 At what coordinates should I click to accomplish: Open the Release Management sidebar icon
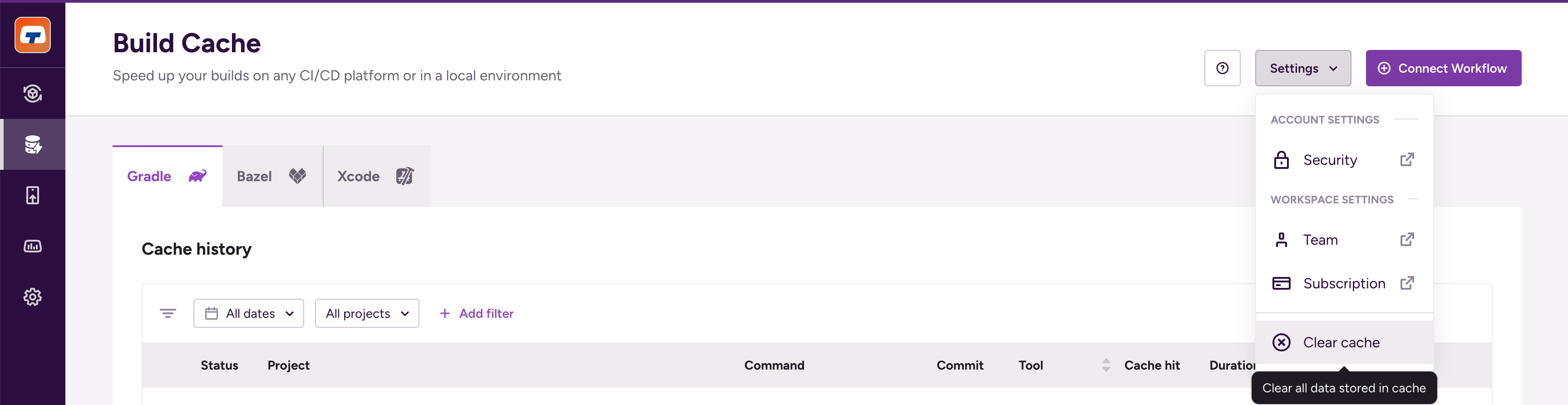point(33,196)
